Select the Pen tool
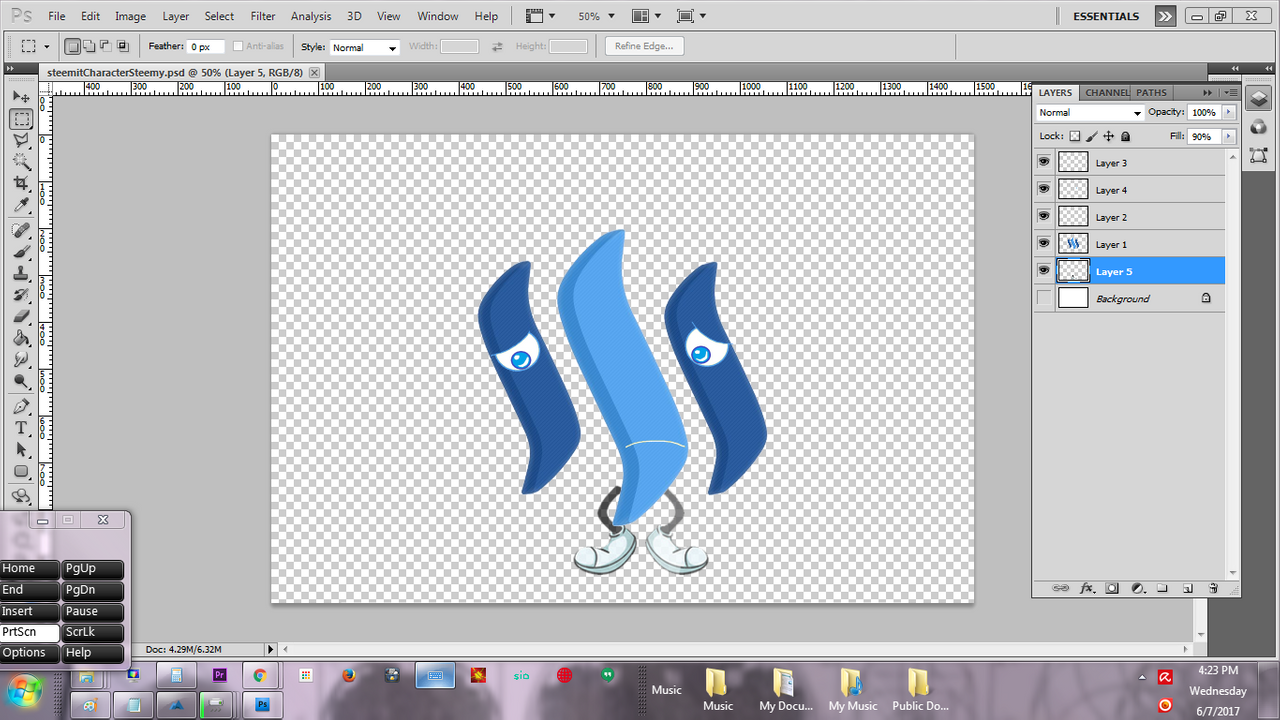 click(21, 407)
